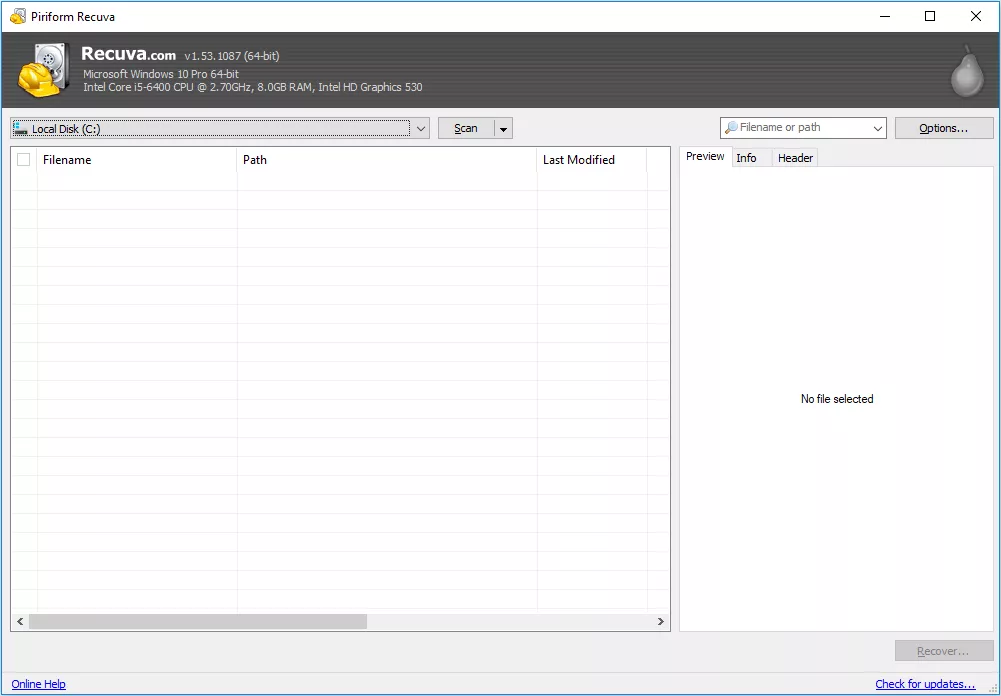Open the Options dialog
1001x696 pixels.
coord(943,128)
